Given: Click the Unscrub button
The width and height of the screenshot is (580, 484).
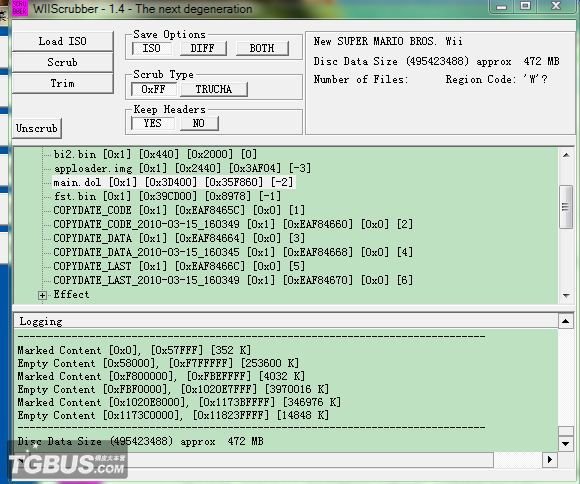Looking at the screenshot, I should pyautogui.click(x=37, y=128).
